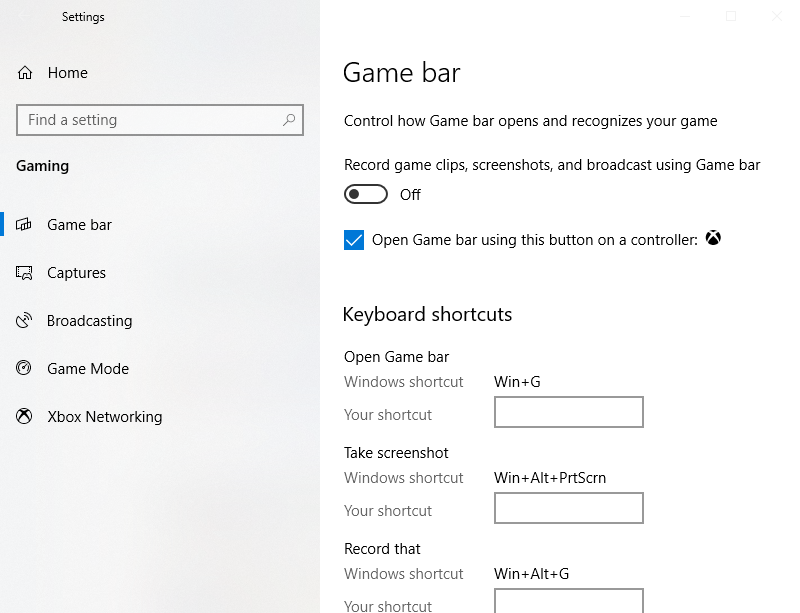Image resolution: width=800 pixels, height=613 pixels.
Task: Click Your shortcut field for Record that
Action: pyautogui.click(x=568, y=601)
